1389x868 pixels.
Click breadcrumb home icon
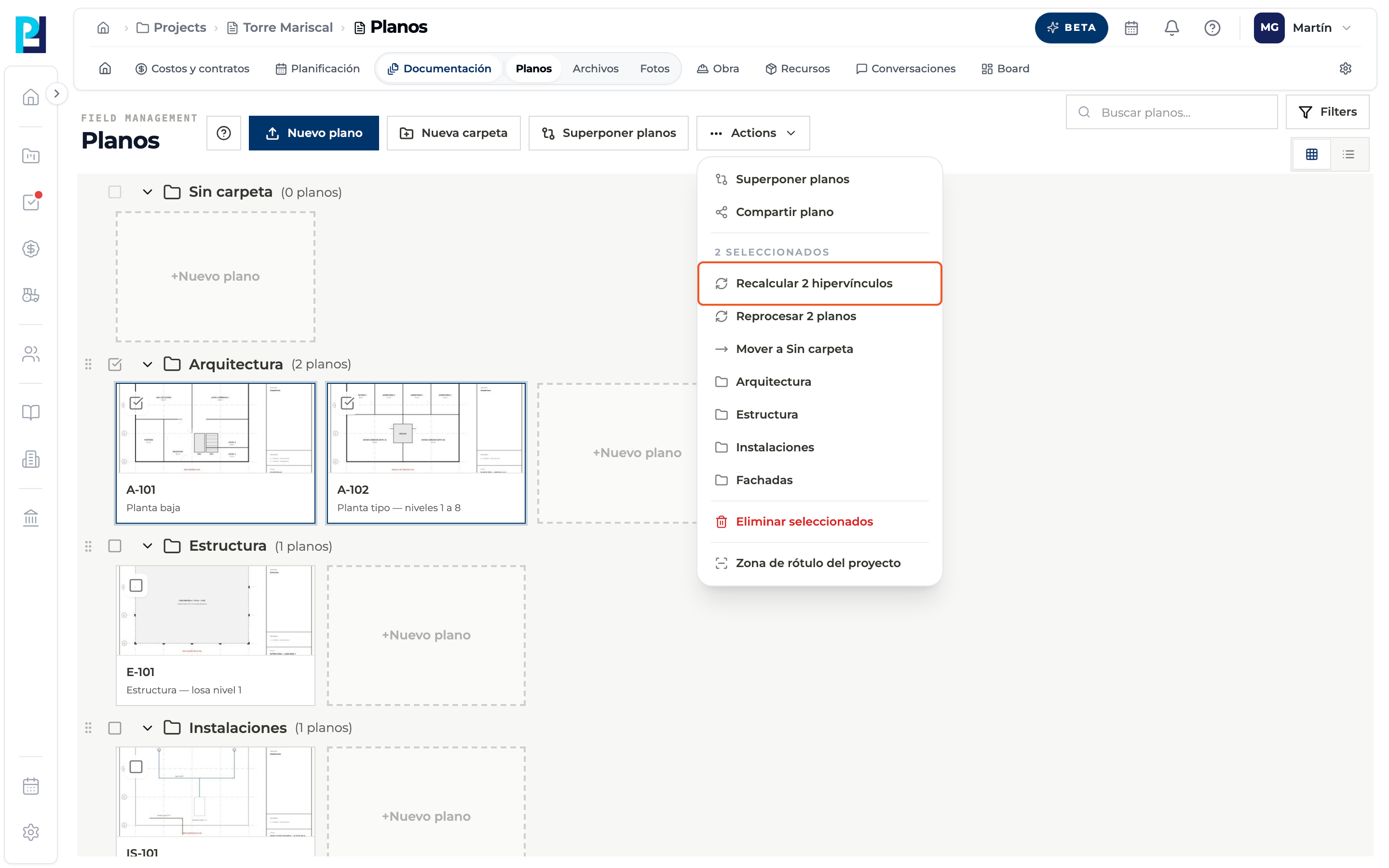pyautogui.click(x=103, y=27)
